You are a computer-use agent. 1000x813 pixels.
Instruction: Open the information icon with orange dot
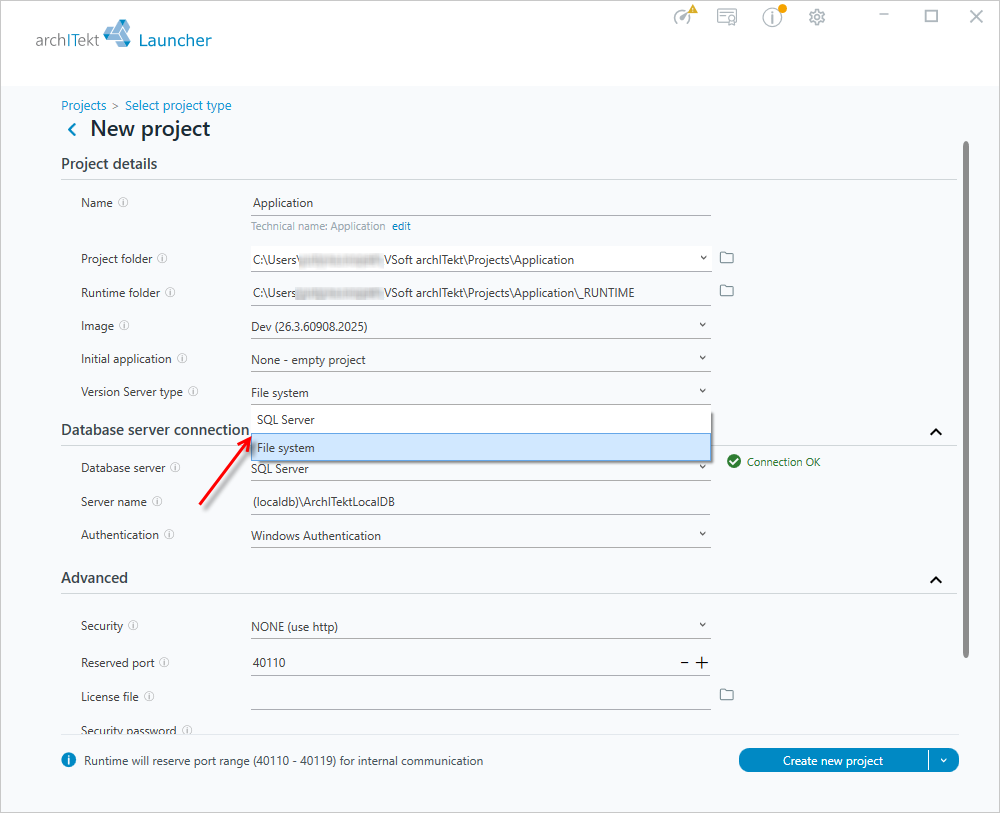coord(773,17)
